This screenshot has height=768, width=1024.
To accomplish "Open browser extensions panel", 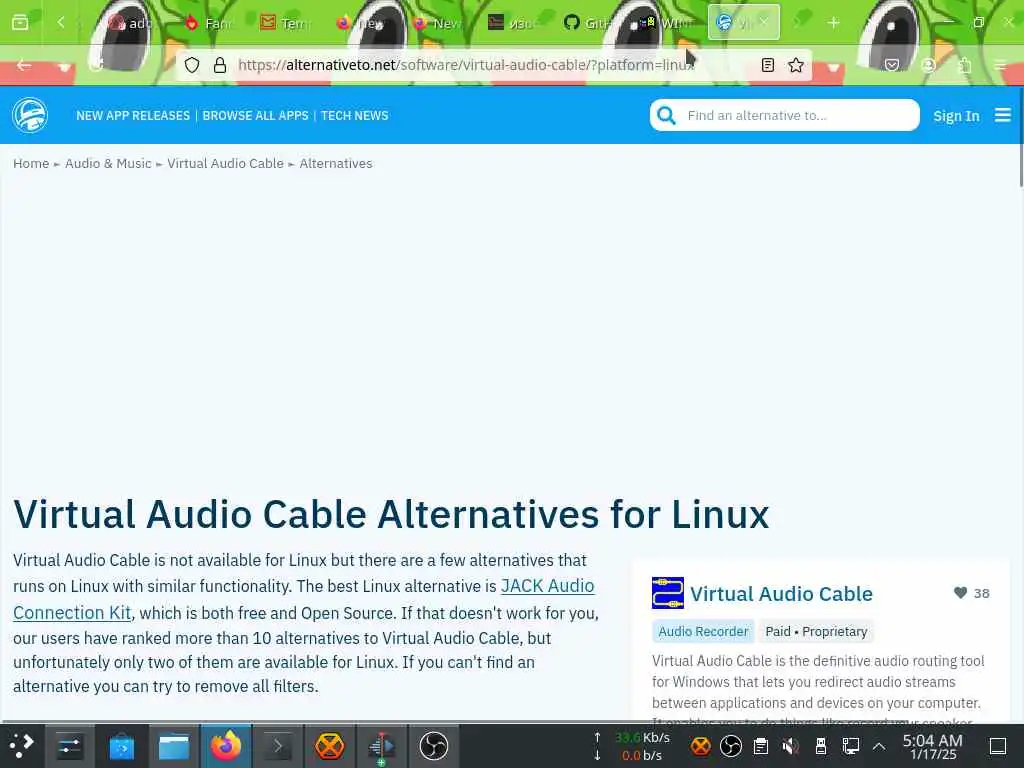I will point(965,65).
